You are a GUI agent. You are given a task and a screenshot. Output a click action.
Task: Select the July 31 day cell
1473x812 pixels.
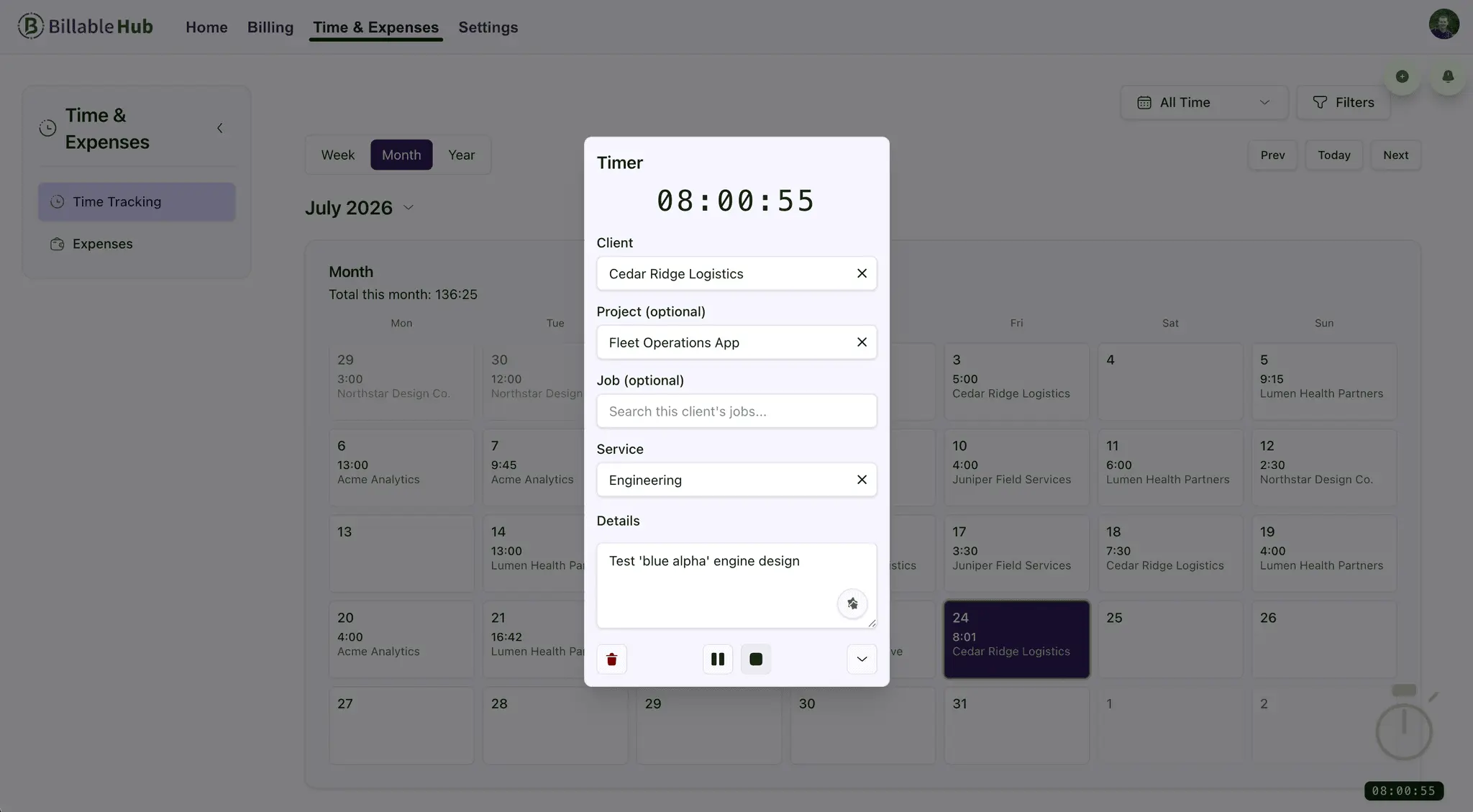coord(1016,726)
